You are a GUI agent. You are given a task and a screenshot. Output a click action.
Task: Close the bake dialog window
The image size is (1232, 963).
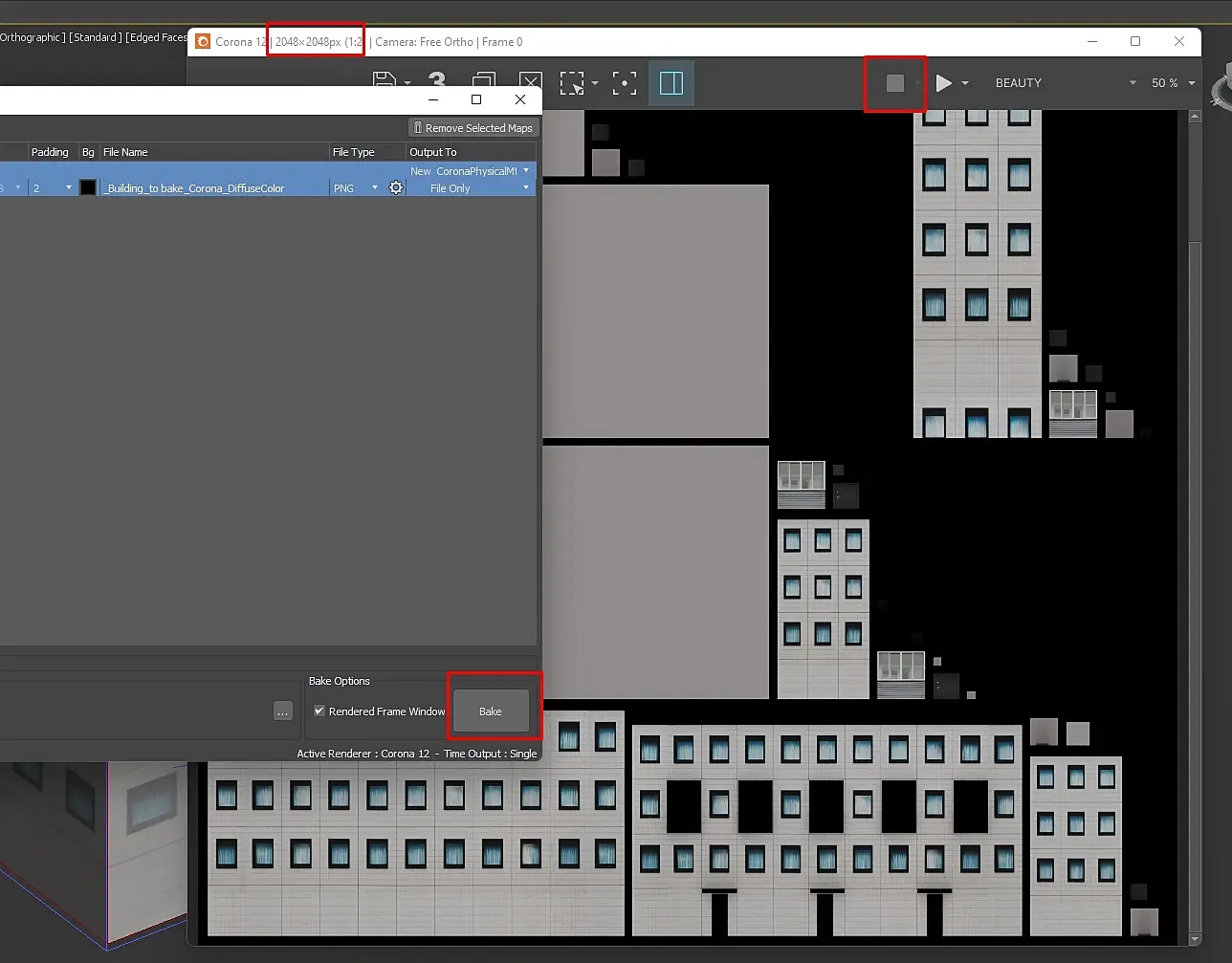click(520, 99)
